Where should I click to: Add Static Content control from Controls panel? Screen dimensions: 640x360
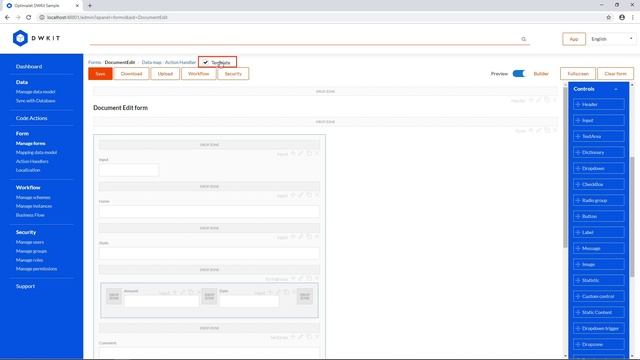pos(598,312)
